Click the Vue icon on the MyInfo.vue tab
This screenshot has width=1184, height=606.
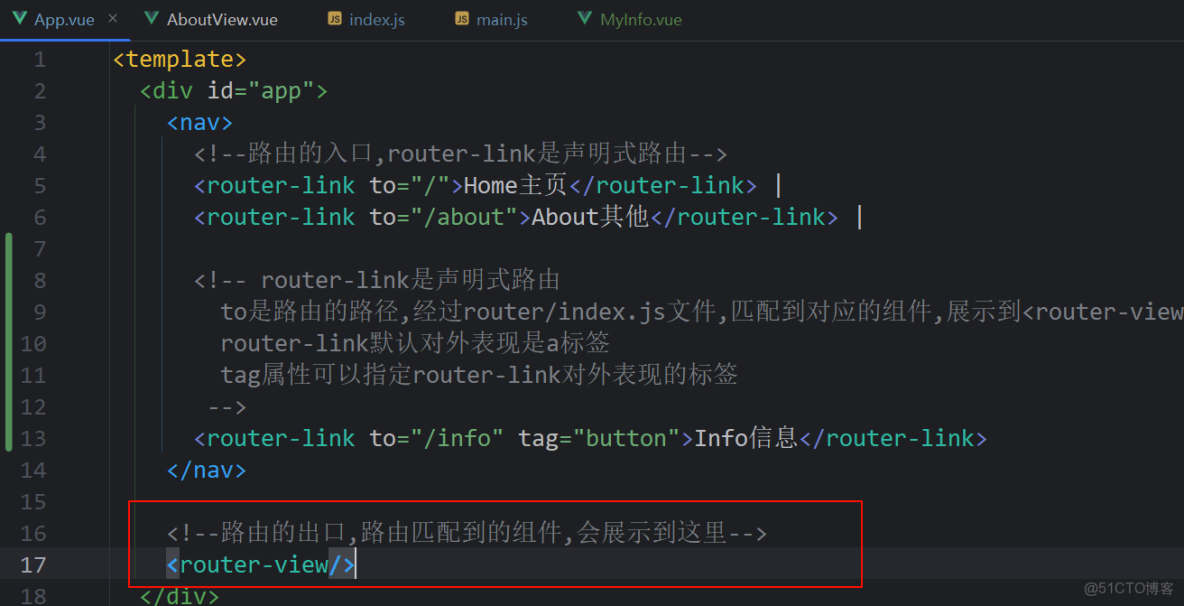tap(584, 18)
